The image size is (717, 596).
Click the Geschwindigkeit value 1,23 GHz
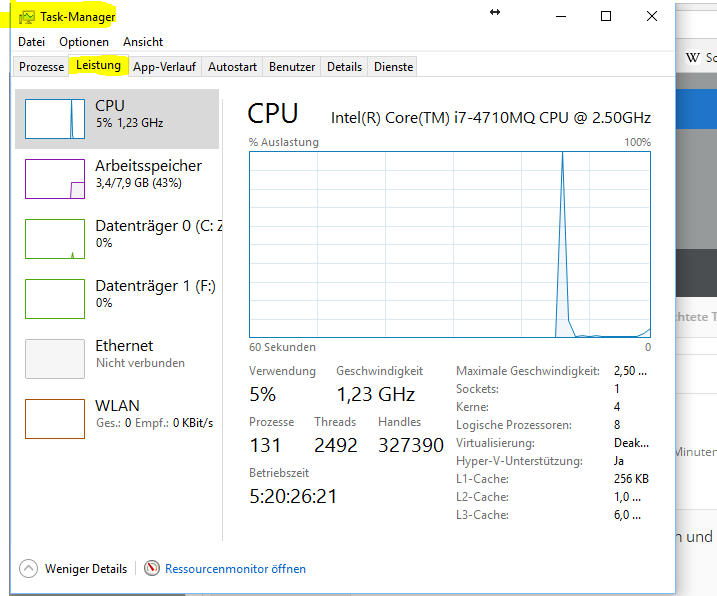click(376, 394)
